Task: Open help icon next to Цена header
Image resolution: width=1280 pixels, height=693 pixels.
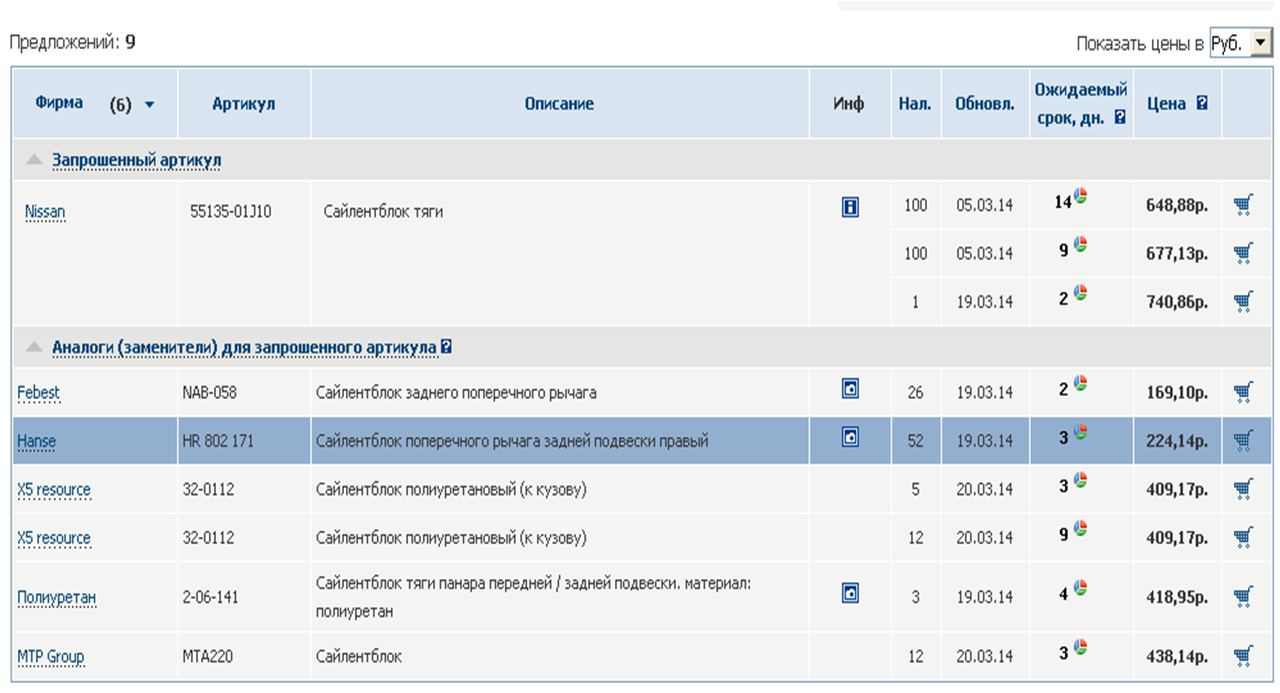Action: [x=1202, y=103]
